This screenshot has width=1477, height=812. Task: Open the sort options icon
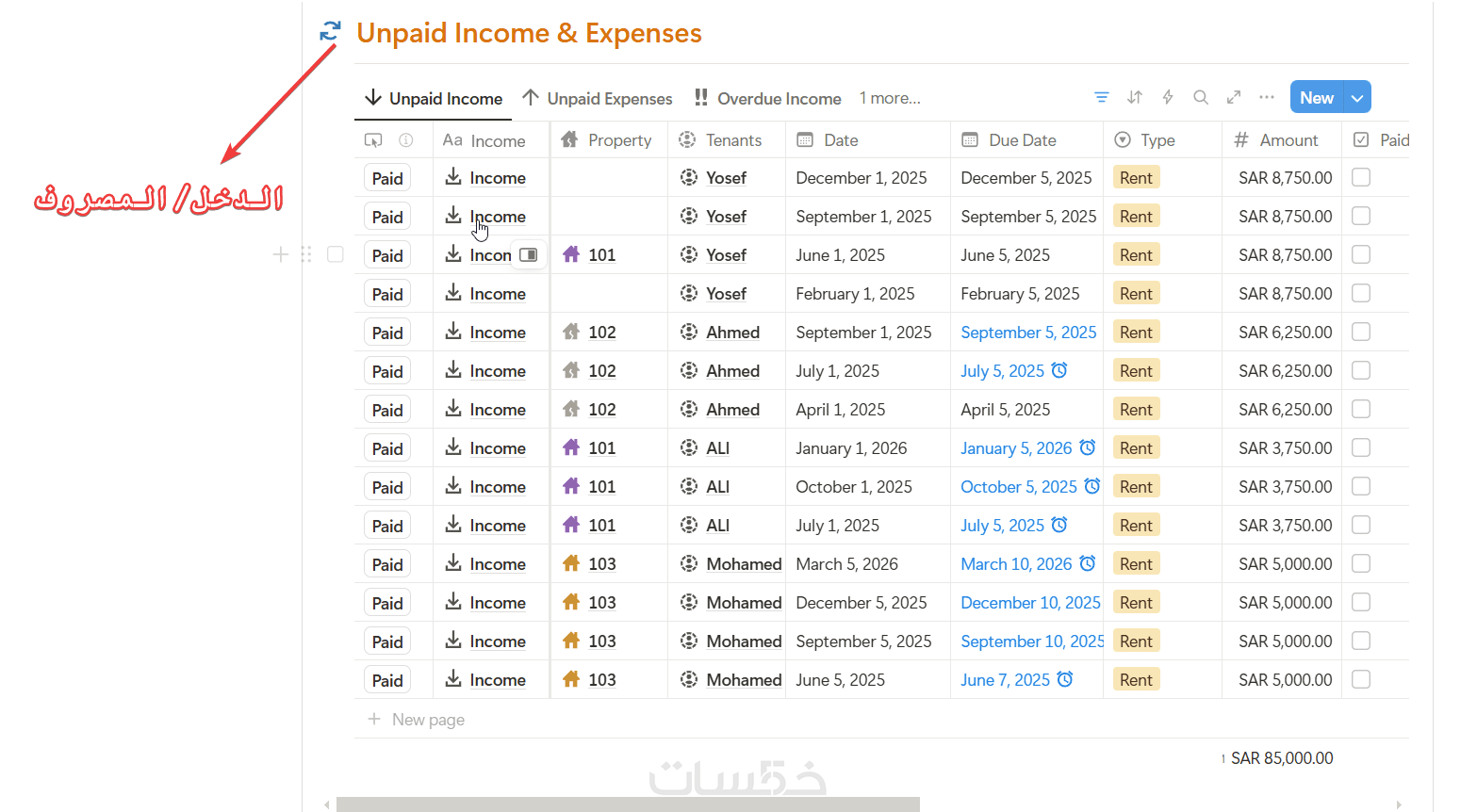(x=1135, y=97)
